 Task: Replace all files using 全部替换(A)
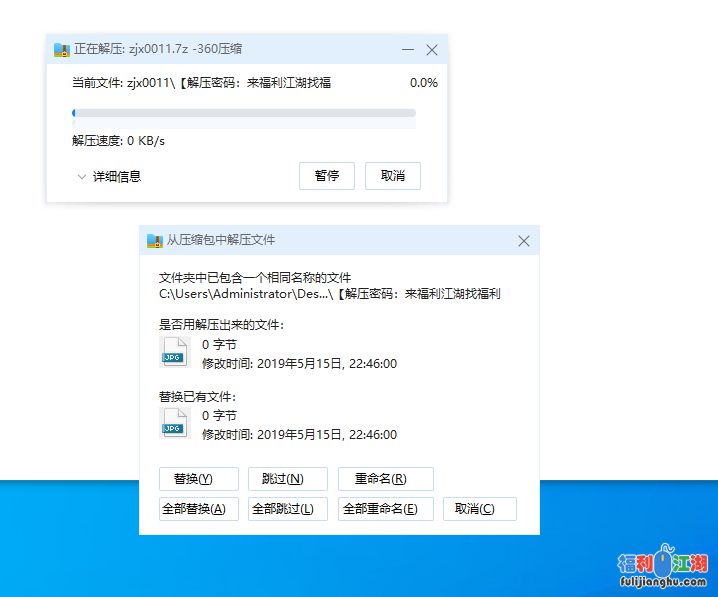pyautogui.click(x=199, y=509)
